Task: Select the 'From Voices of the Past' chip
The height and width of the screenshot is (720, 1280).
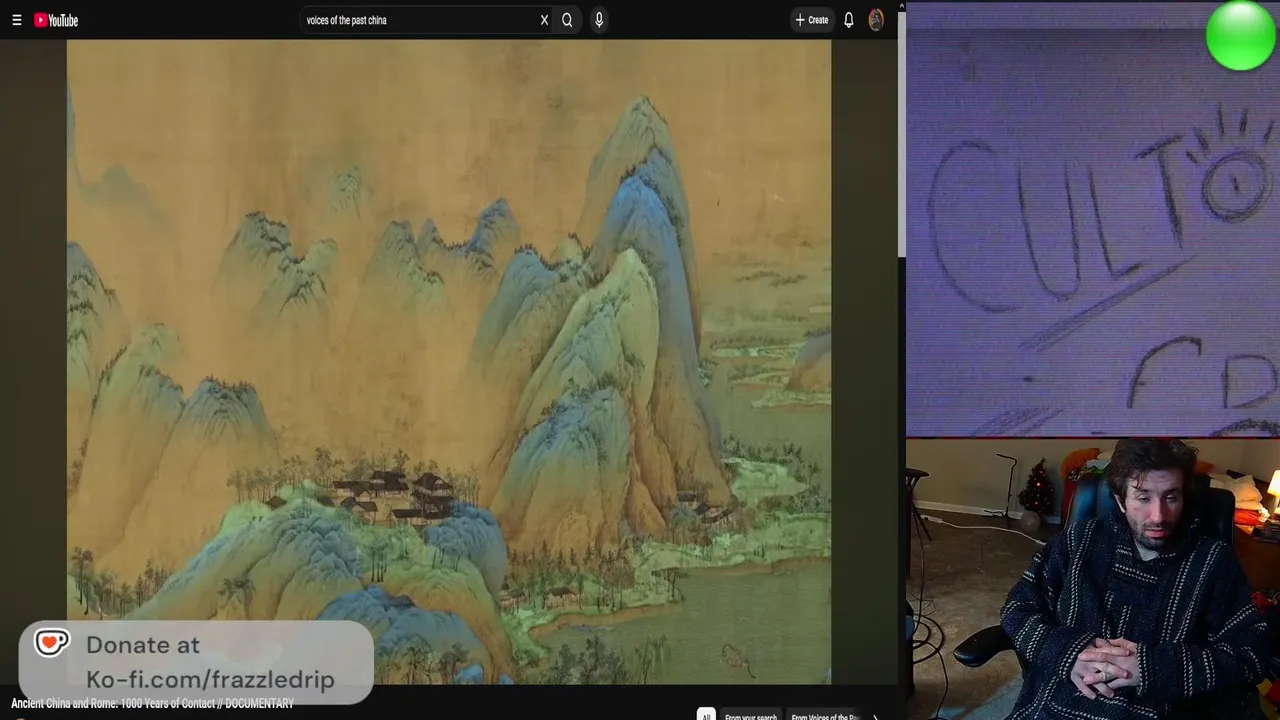Action: click(x=825, y=716)
